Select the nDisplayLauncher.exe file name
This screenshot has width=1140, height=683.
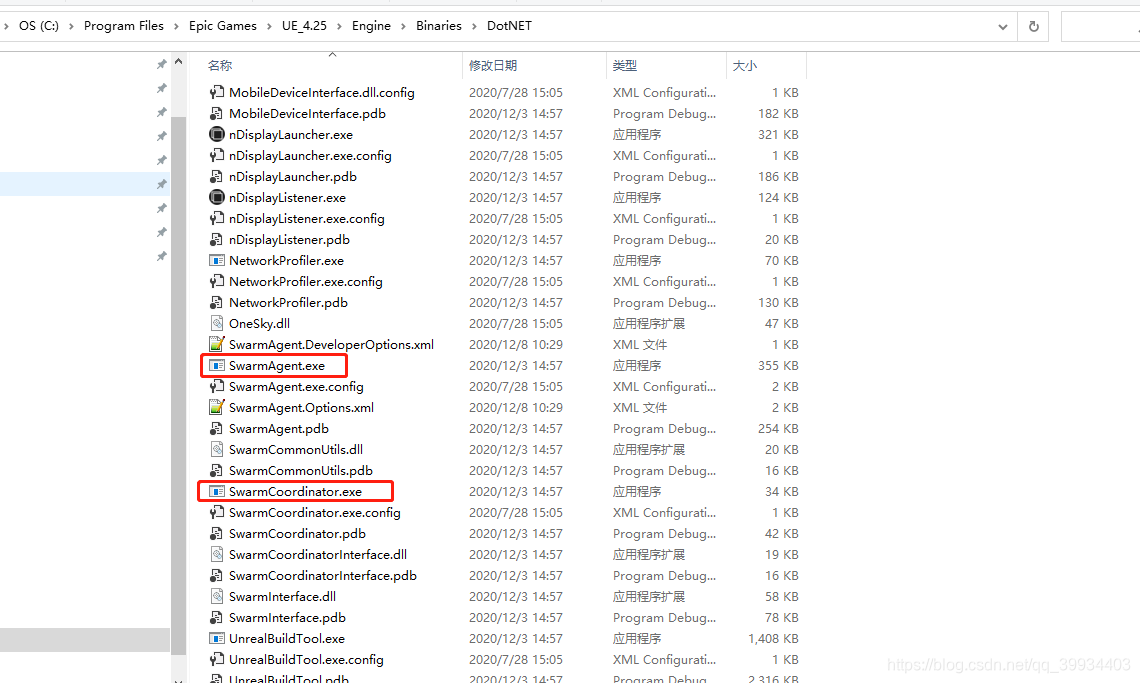[x=291, y=135]
